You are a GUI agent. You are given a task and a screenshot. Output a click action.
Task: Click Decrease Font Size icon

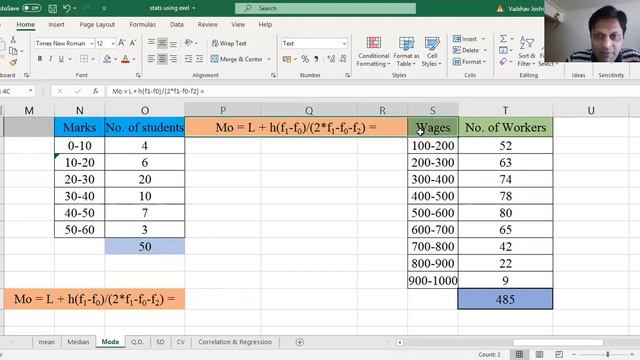[133, 43]
